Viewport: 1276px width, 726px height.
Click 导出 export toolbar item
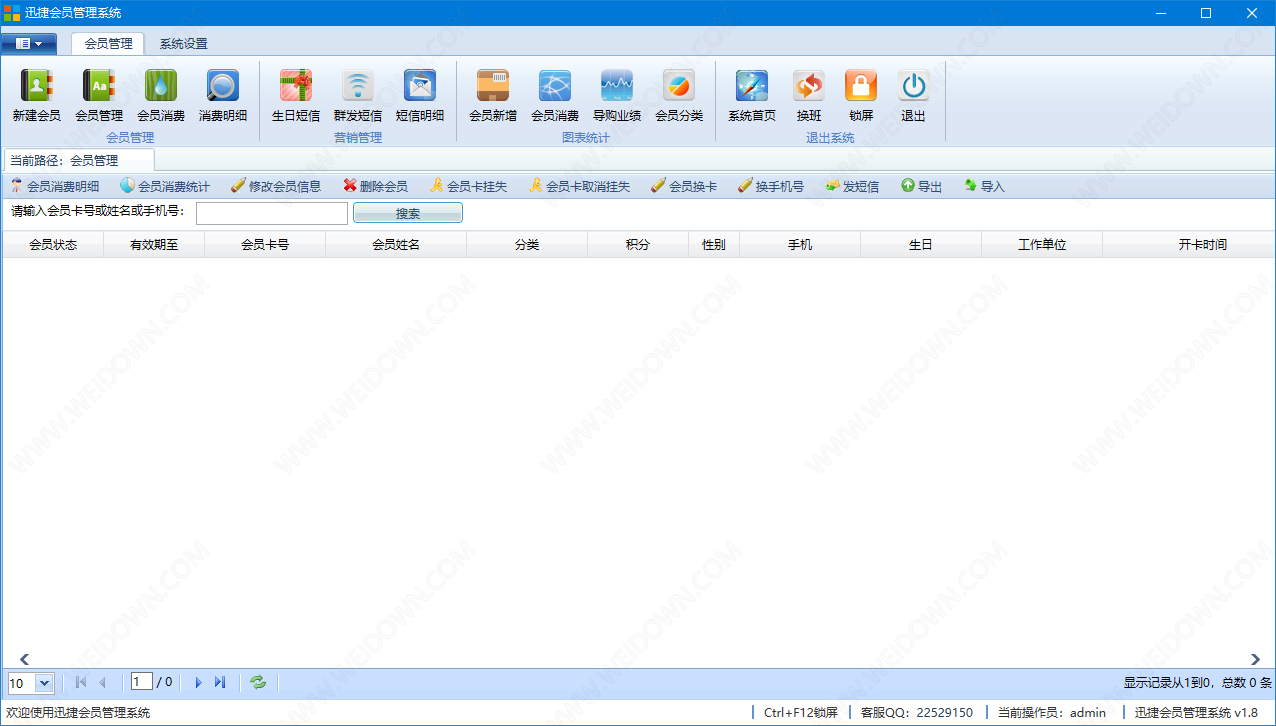pos(922,186)
